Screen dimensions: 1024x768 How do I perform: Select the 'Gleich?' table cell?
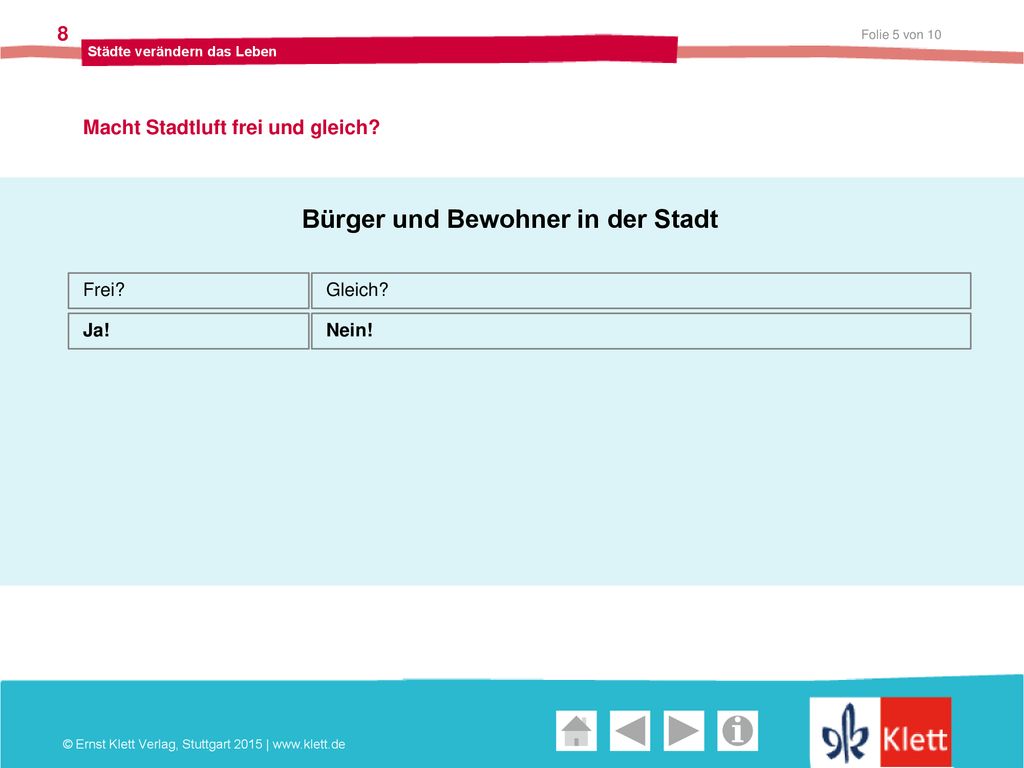coord(641,291)
